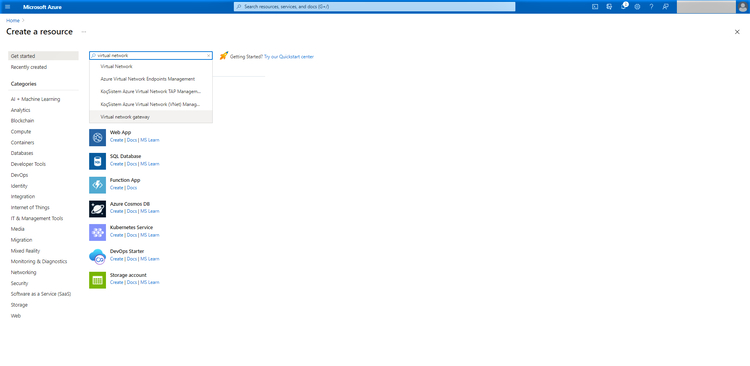Go to Home breadcrumb
This screenshot has width=750, height=366.
pyautogui.click(x=13, y=21)
